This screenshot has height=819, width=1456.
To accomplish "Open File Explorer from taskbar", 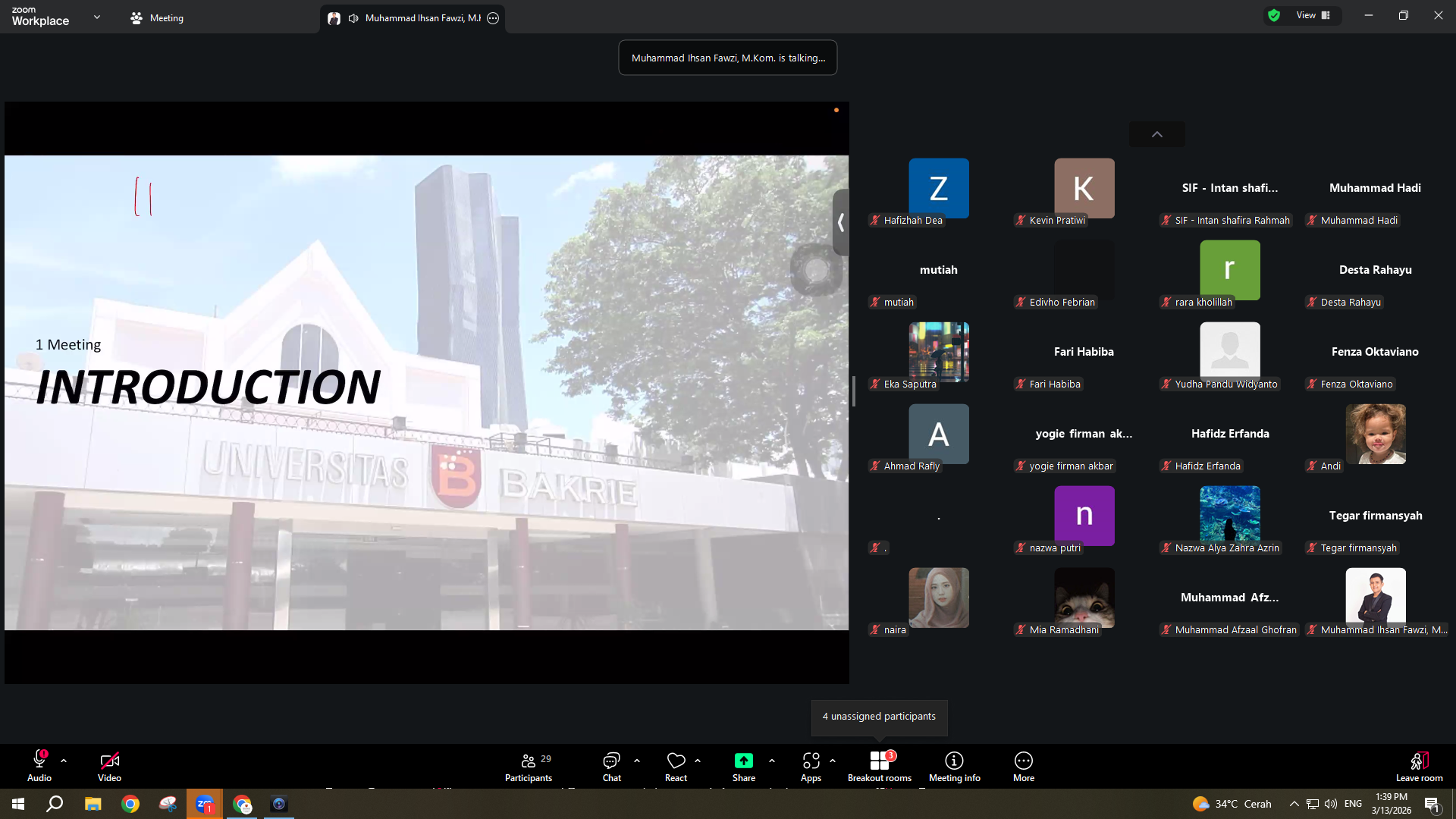I will 93,804.
